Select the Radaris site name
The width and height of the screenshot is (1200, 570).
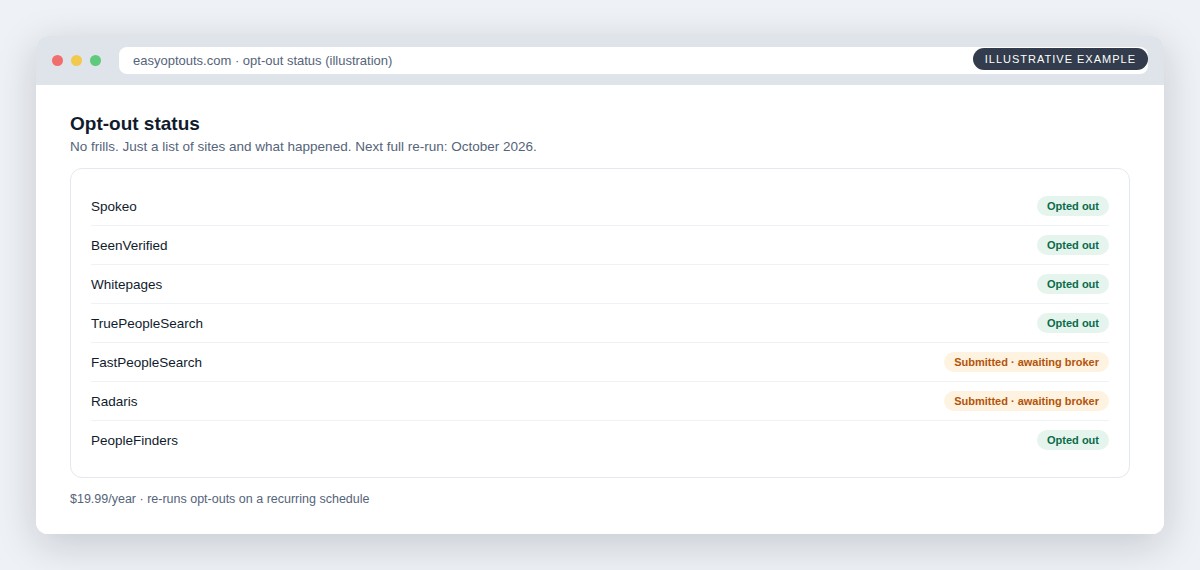(x=114, y=402)
